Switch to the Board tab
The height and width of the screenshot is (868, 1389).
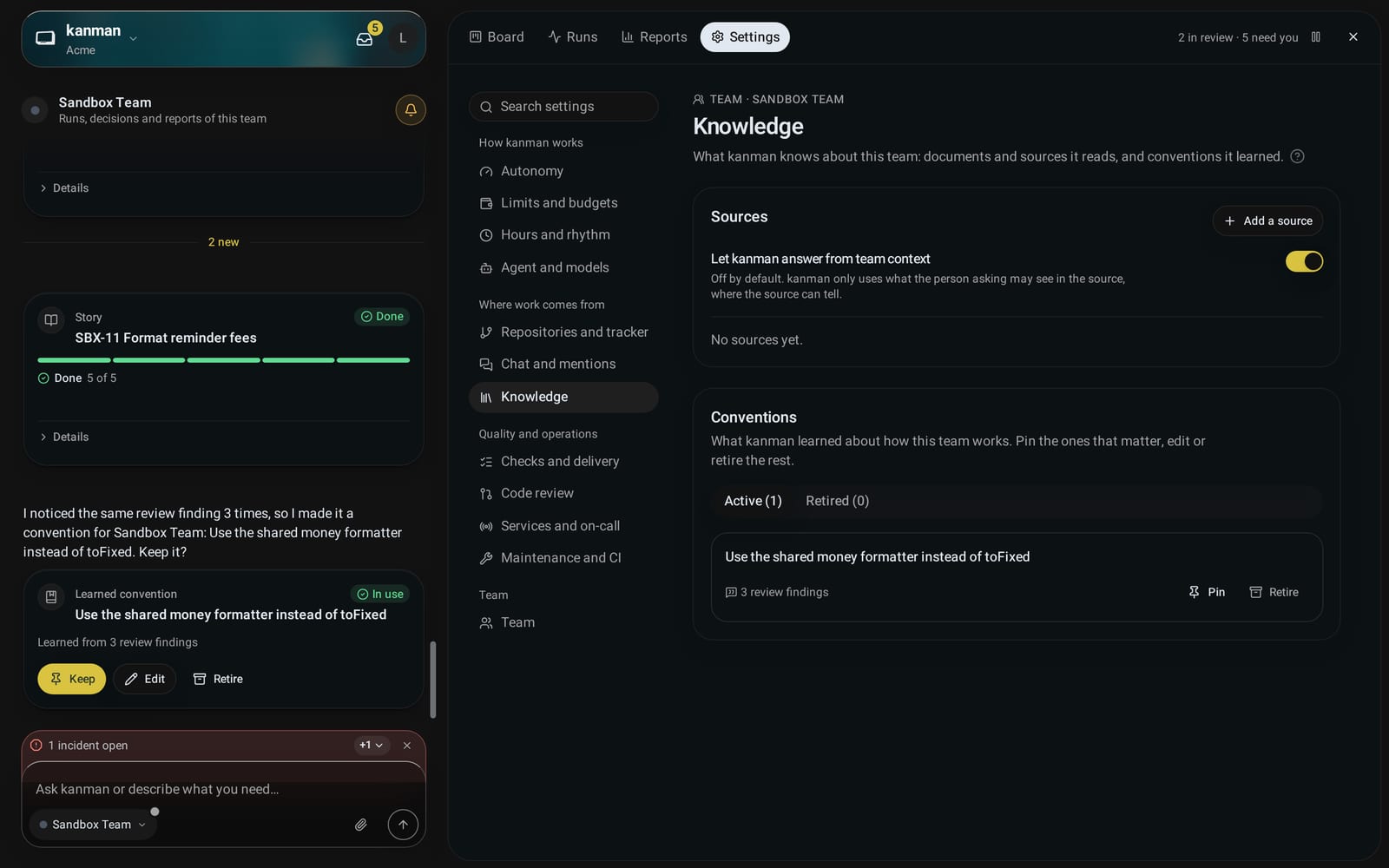coord(497,37)
